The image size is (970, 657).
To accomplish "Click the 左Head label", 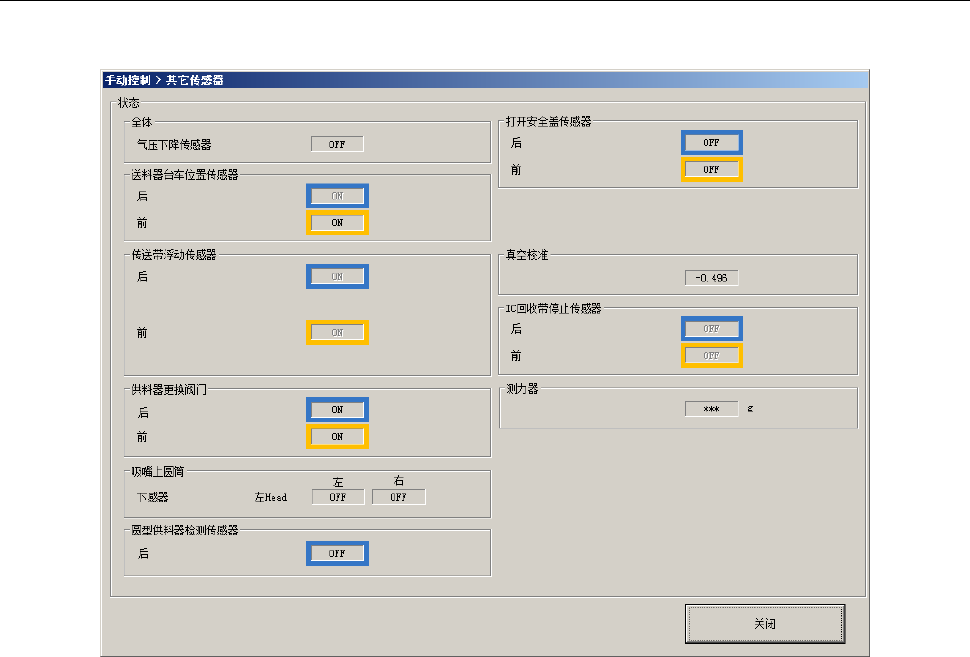I will tap(271, 497).
